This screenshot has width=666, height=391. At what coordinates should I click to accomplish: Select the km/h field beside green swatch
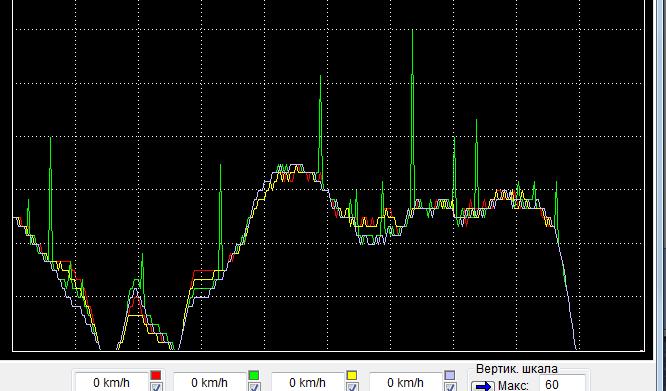(210, 382)
